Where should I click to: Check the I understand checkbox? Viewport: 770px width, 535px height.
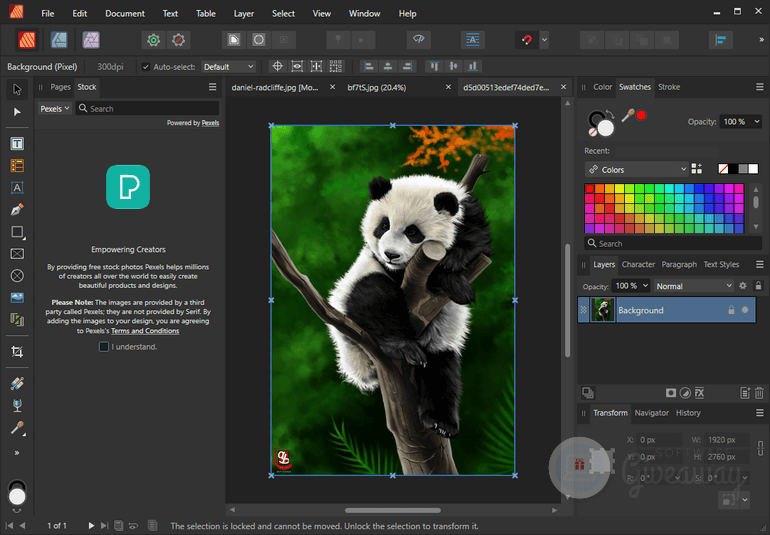[x=104, y=347]
